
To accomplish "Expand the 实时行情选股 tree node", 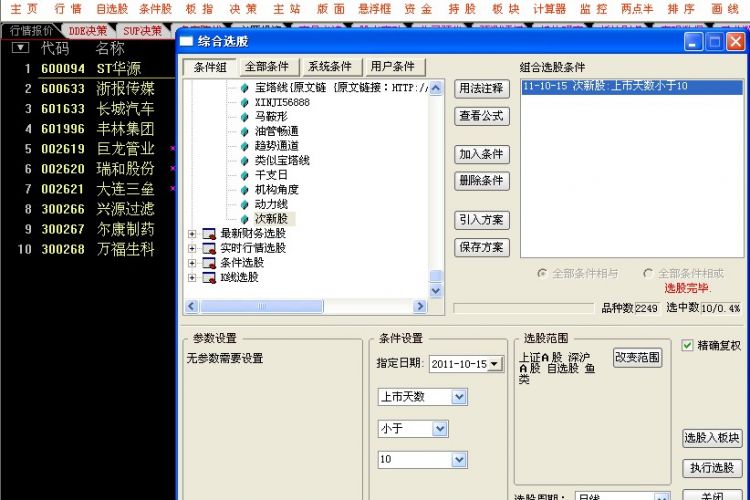I will click(192, 248).
